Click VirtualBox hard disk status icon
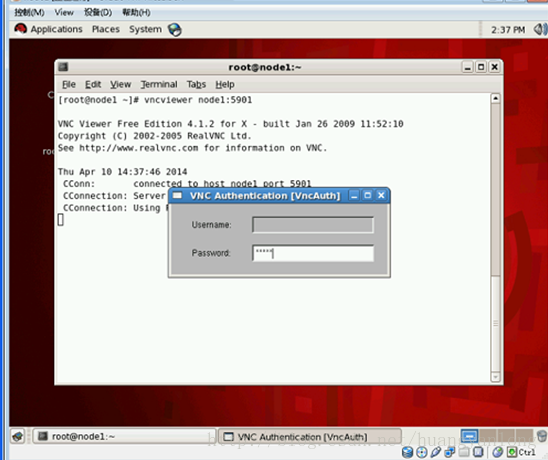The height and width of the screenshot is (460, 548). [x=407, y=453]
